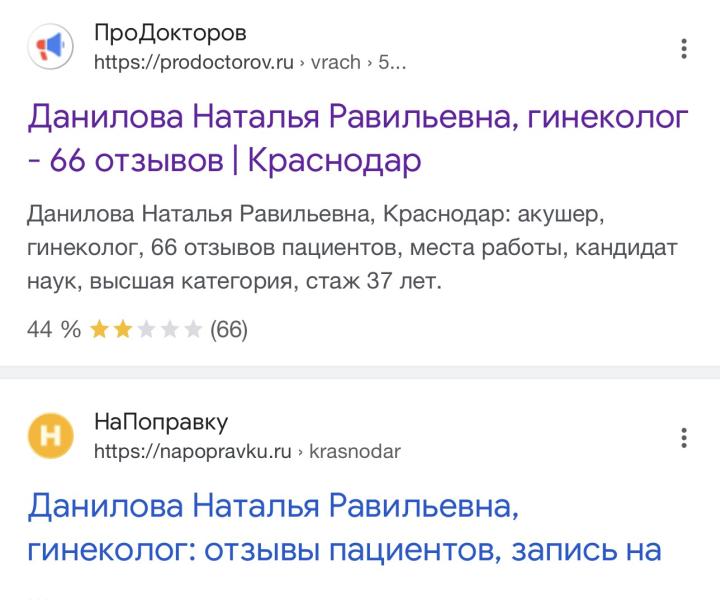Open the three-dot menu for ПроДокторов result
The image size is (720, 600).
(684, 49)
